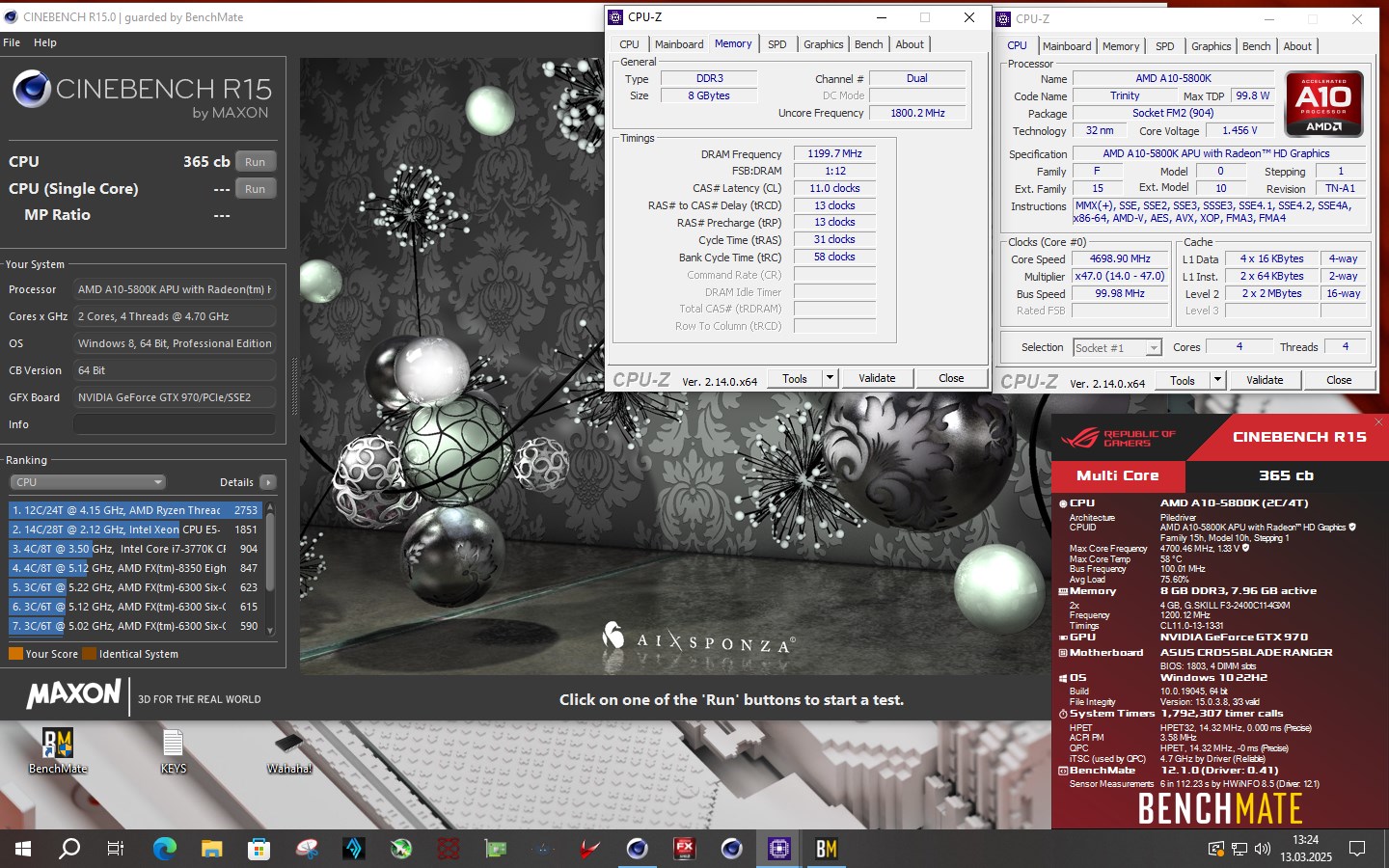This screenshot has width=1389, height=868.
Task: Open About tab in processor CPU-Z window
Action: coord(1297,46)
